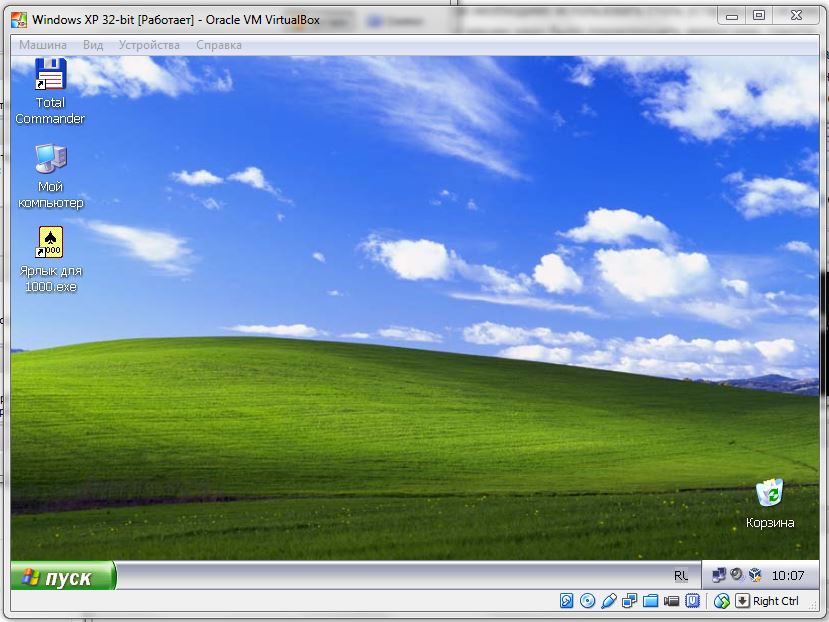The image size is (829, 622).
Task: Click the RU language indicator
Action: click(x=681, y=576)
